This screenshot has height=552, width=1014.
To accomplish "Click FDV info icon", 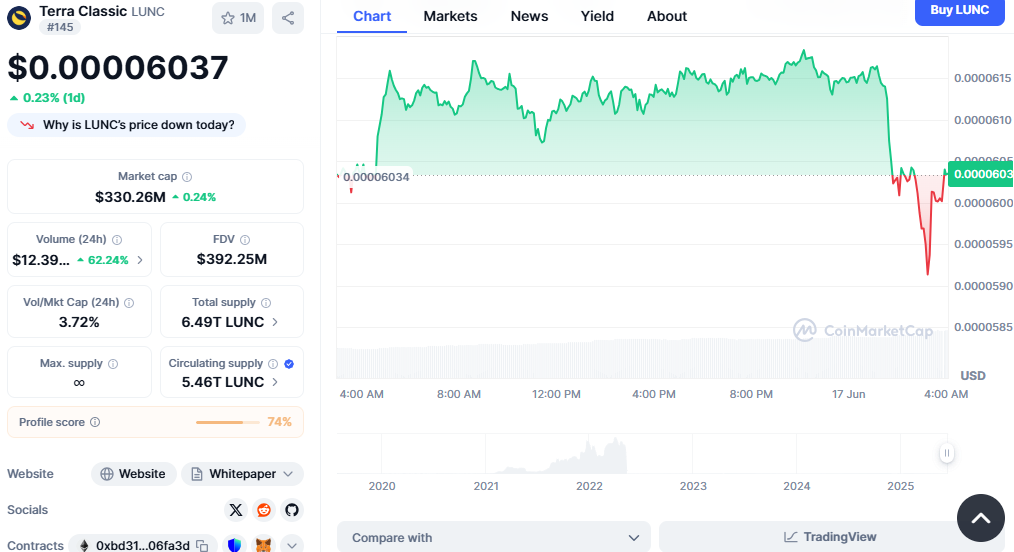I will (x=245, y=240).
